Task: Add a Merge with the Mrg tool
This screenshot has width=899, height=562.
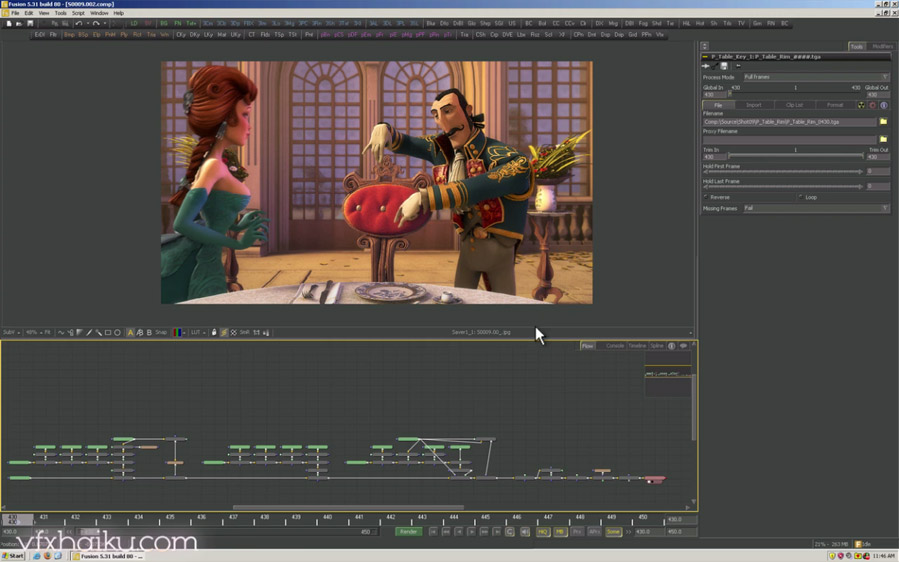Action: tap(613, 24)
